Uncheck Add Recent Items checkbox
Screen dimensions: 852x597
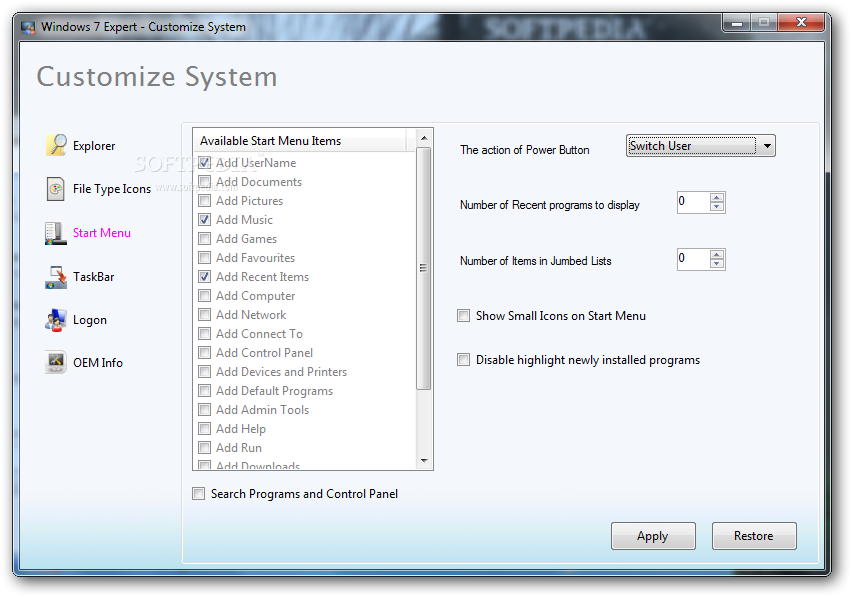(204, 276)
